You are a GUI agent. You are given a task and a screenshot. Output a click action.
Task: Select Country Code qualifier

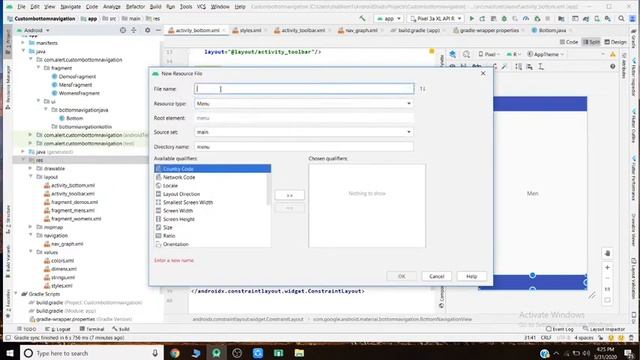point(212,169)
